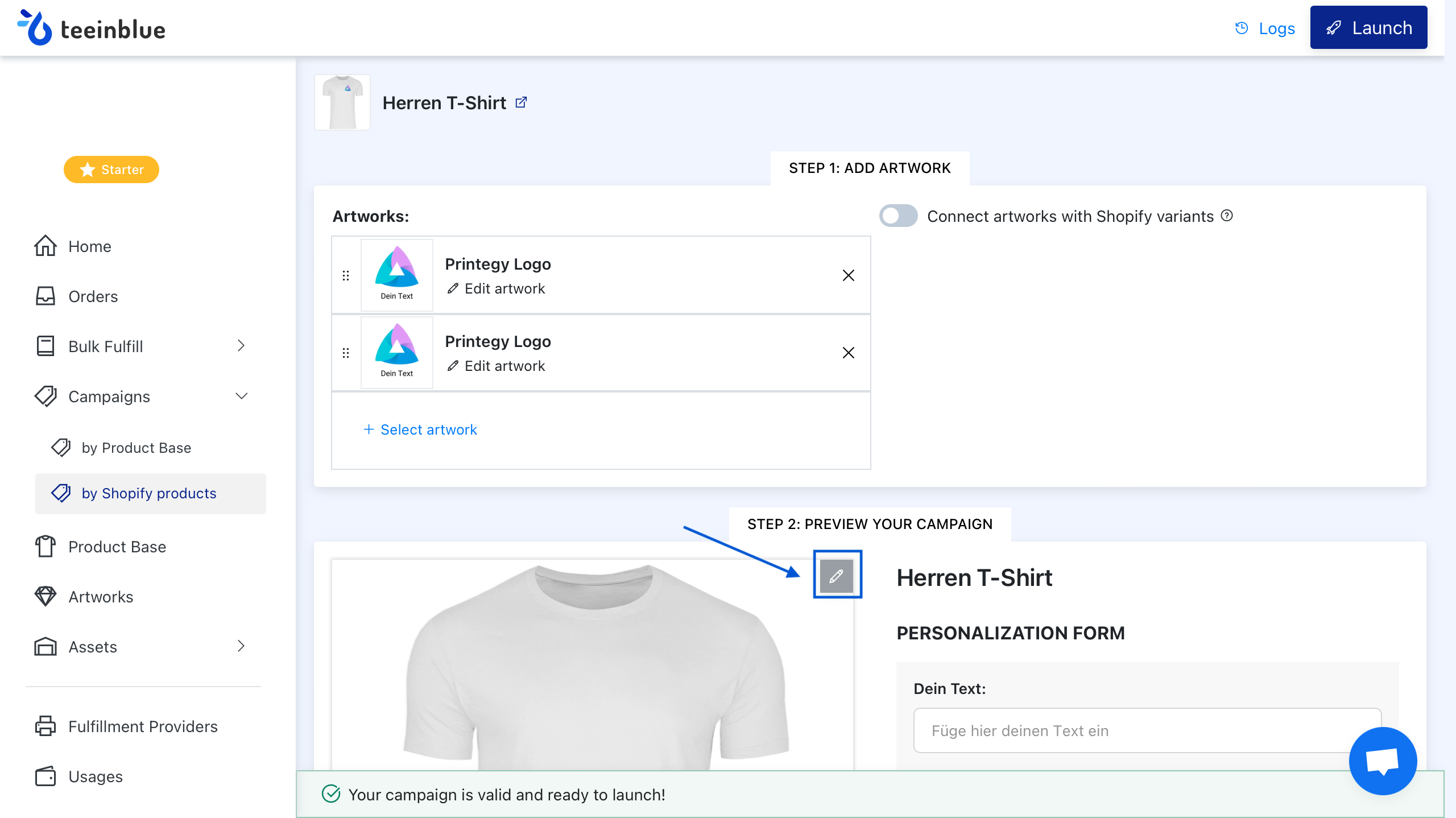Click the Artworks diamond icon

(45, 597)
